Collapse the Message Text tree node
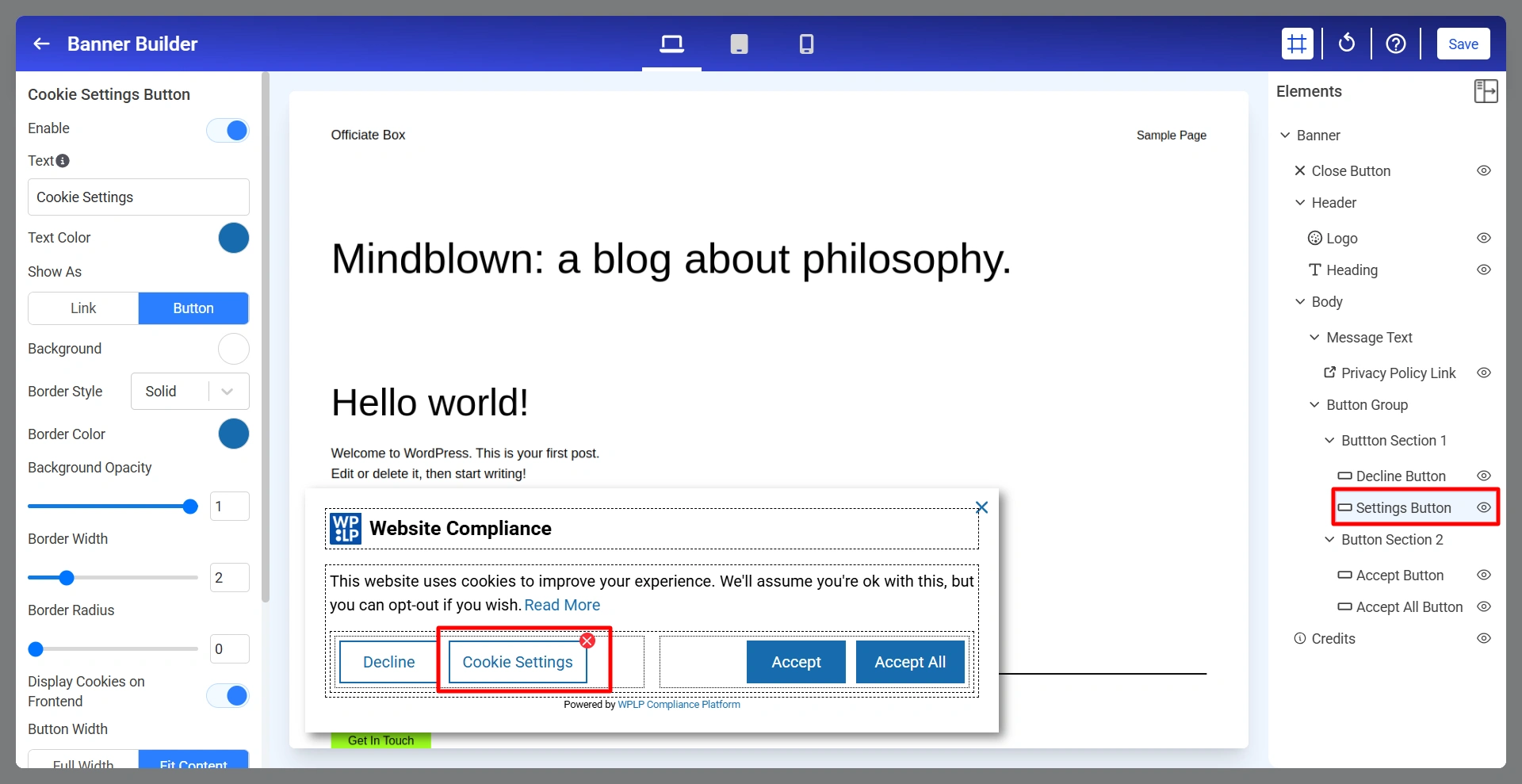This screenshot has height=784, width=1522. [x=1314, y=338]
